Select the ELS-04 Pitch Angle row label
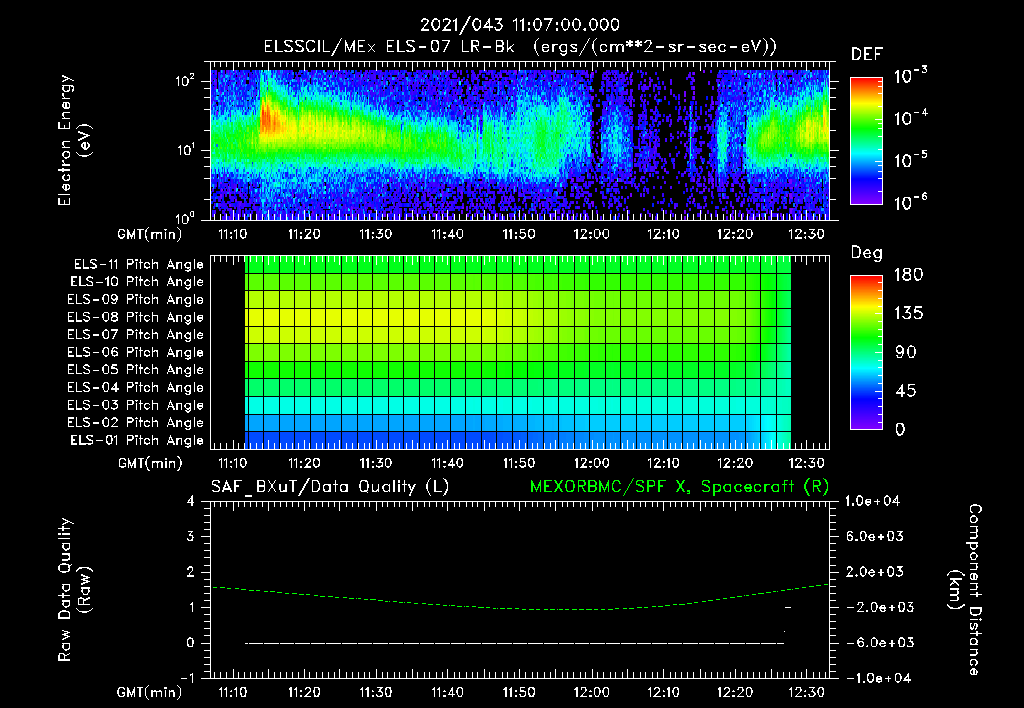1024x708 pixels. click(136, 387)
